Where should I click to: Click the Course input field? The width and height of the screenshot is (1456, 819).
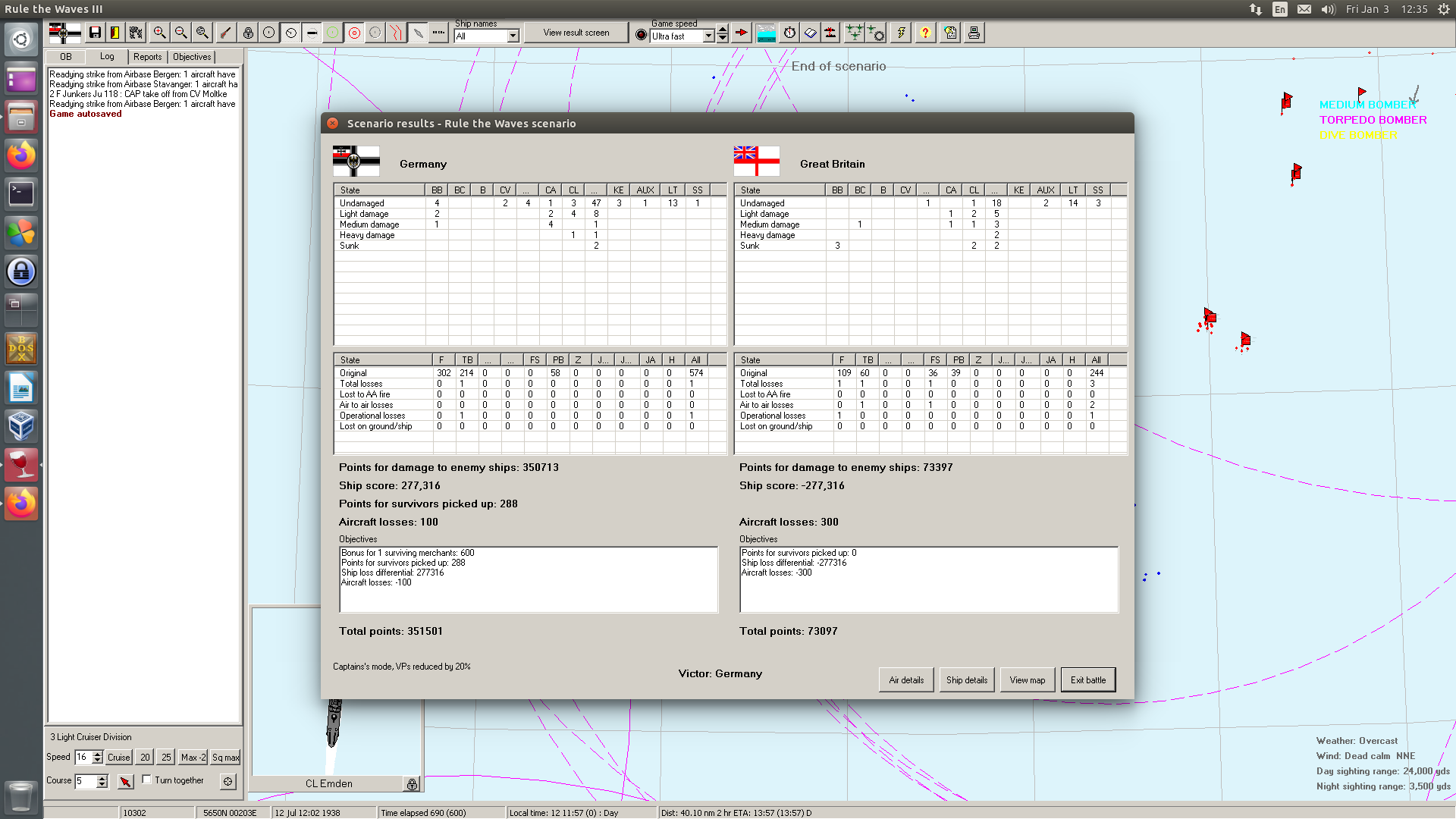click(x=84, y=781)
